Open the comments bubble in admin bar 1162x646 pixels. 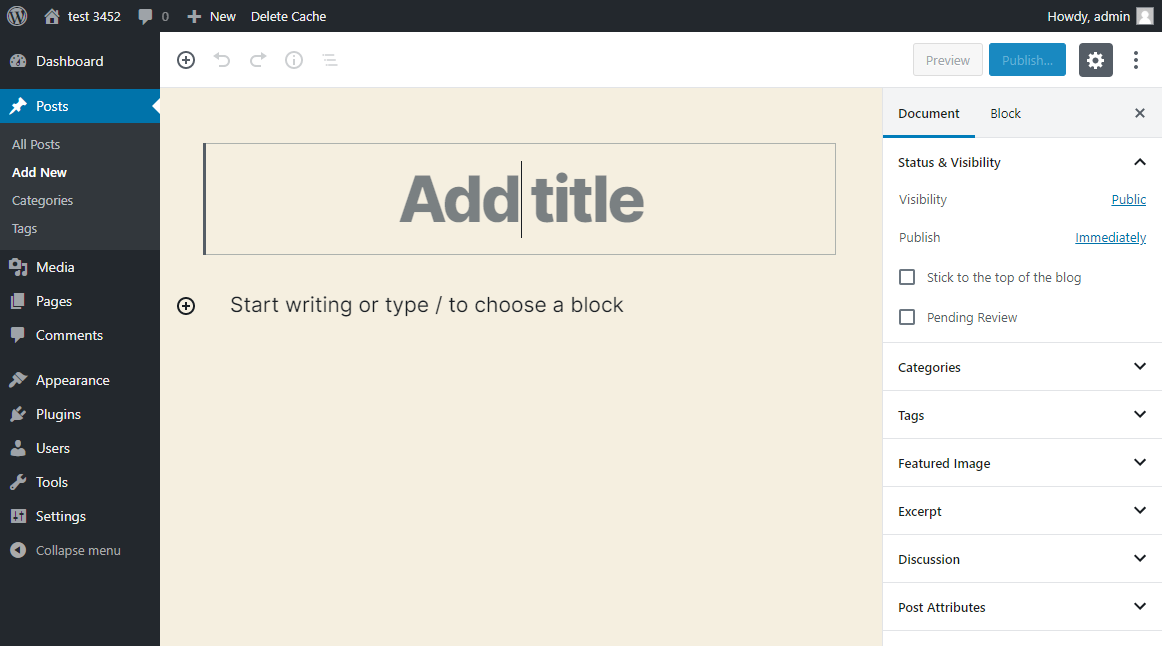153,16
